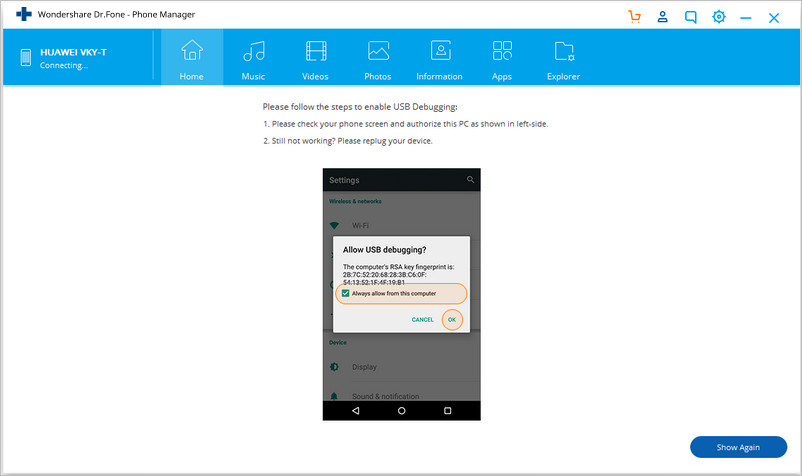Image resolution: width=802 pixels, height=476 pixels.
Task: Click step 1 authorize this PC text
Action: (x=406, y=124)
